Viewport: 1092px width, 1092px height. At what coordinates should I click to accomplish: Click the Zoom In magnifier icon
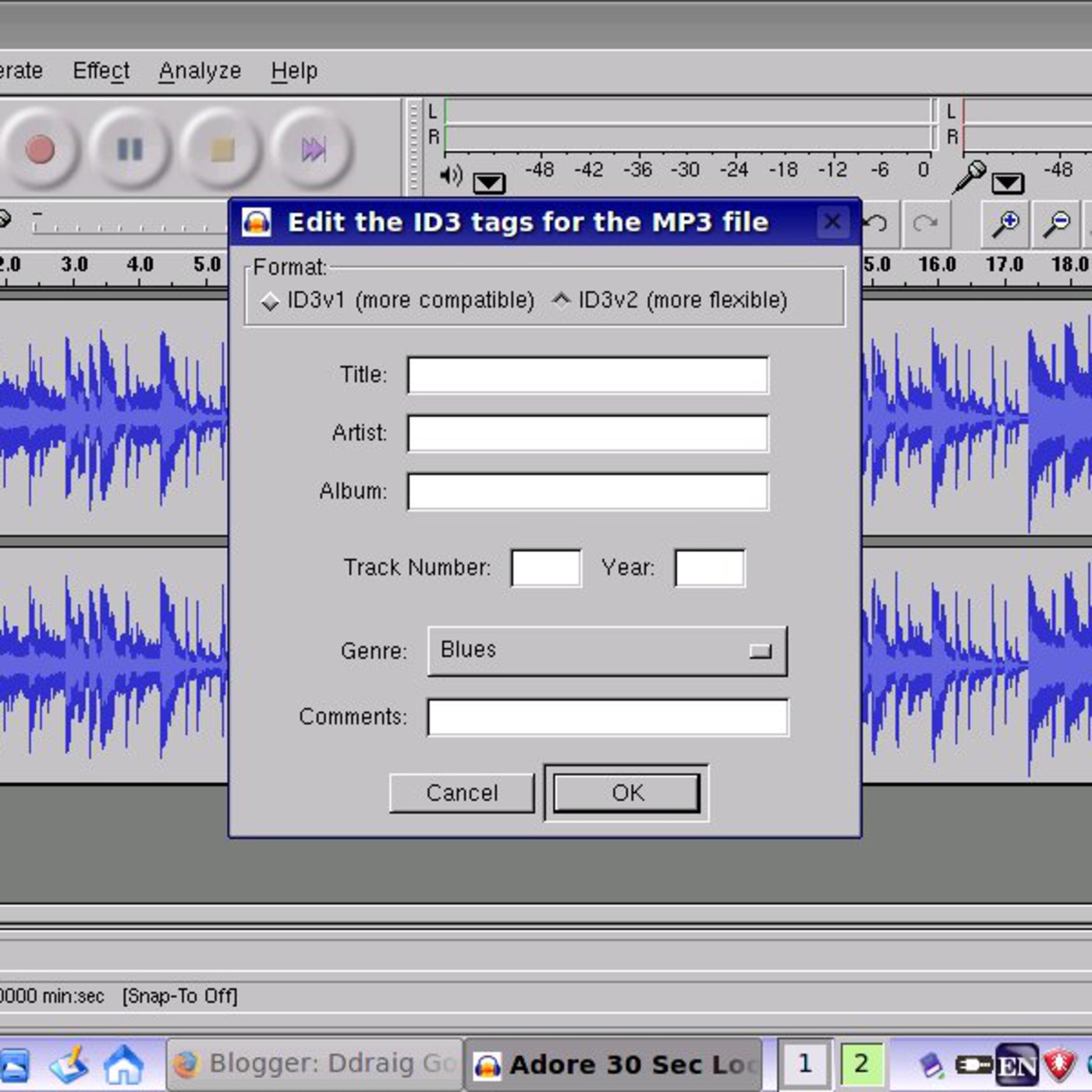click(x=1005, y=225)
